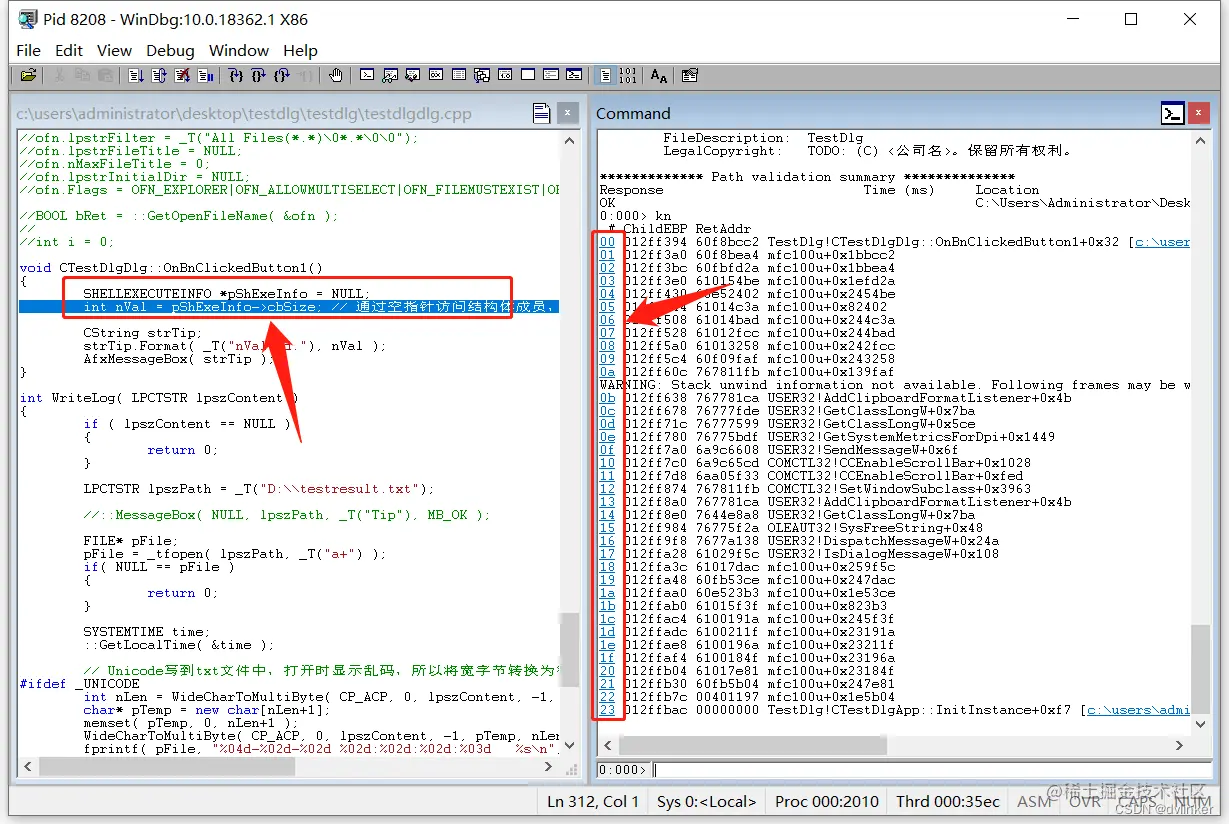The width and height of the screenshot is (1229, 824).
Task: Open source path link on OnBnClickedButton1 frame
Action: [1163, 242]
